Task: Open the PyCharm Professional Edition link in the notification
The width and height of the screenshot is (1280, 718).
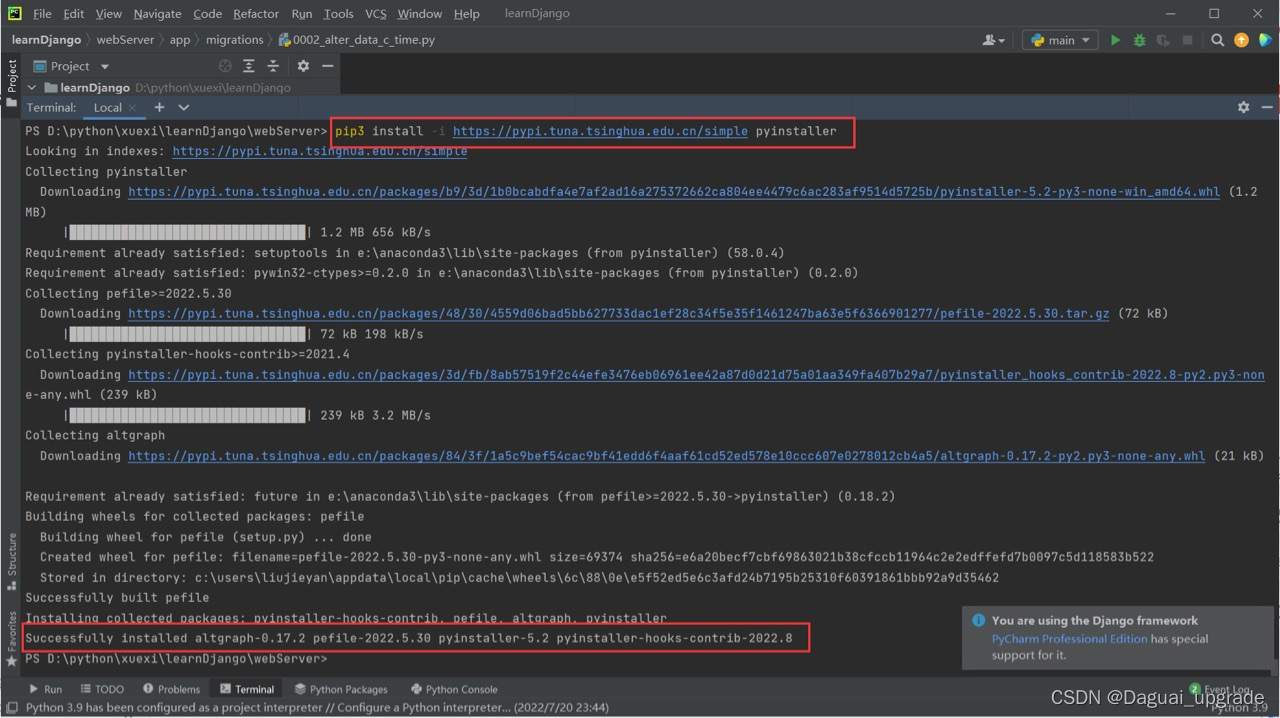Action: pyautogui.click(x=1069, y=638)
